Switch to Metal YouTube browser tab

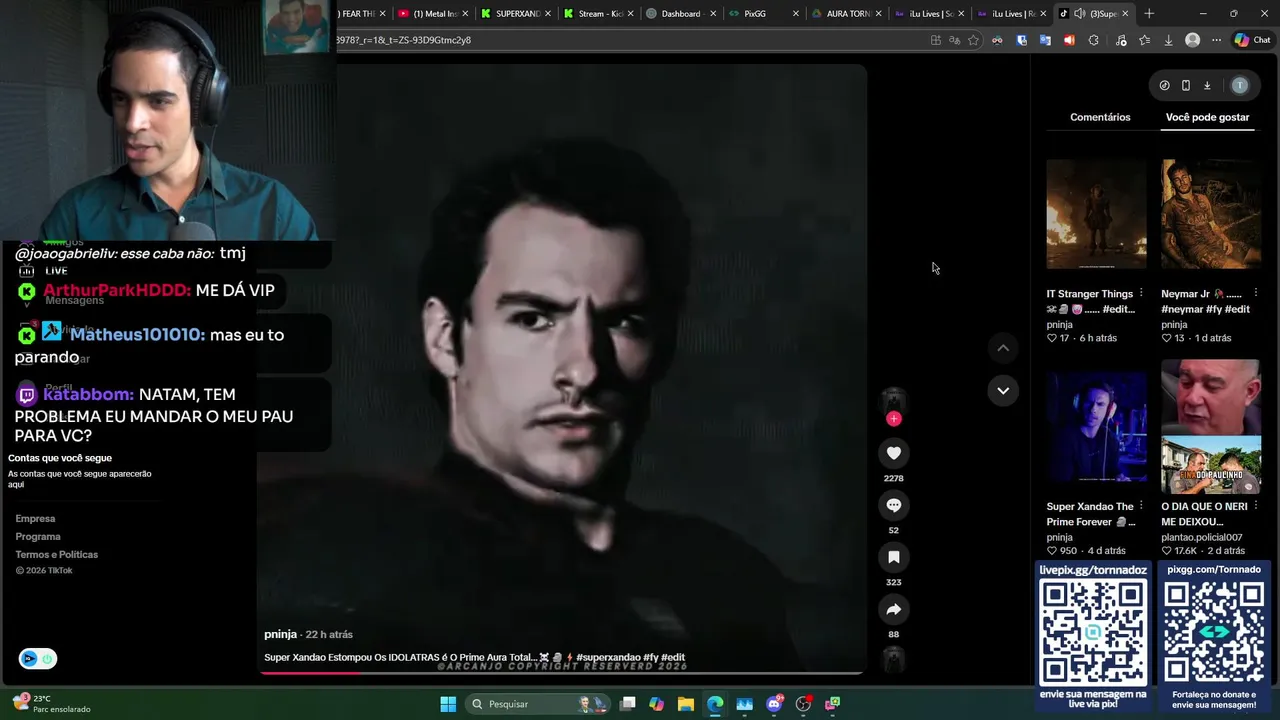[433, 14]
